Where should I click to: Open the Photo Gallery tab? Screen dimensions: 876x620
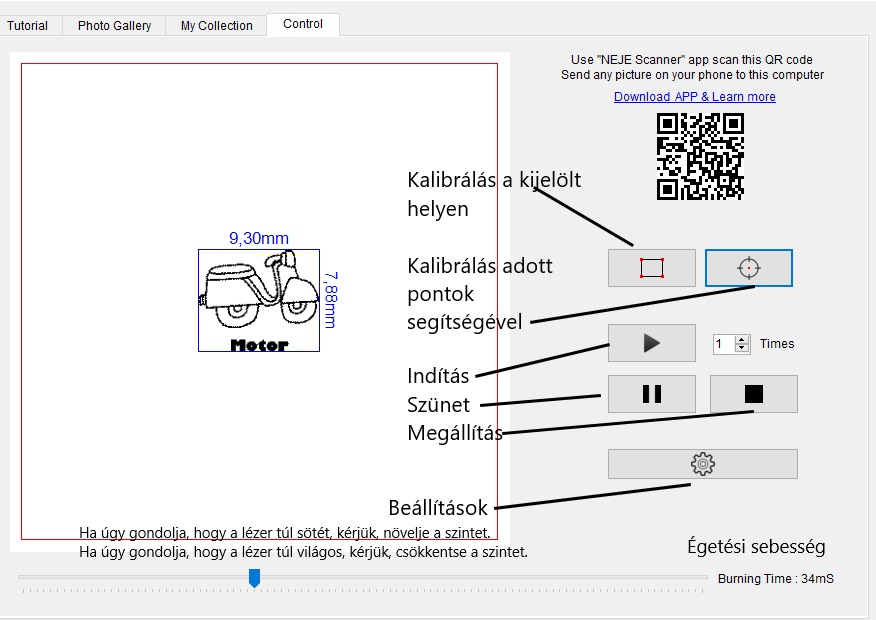[114, 26]
